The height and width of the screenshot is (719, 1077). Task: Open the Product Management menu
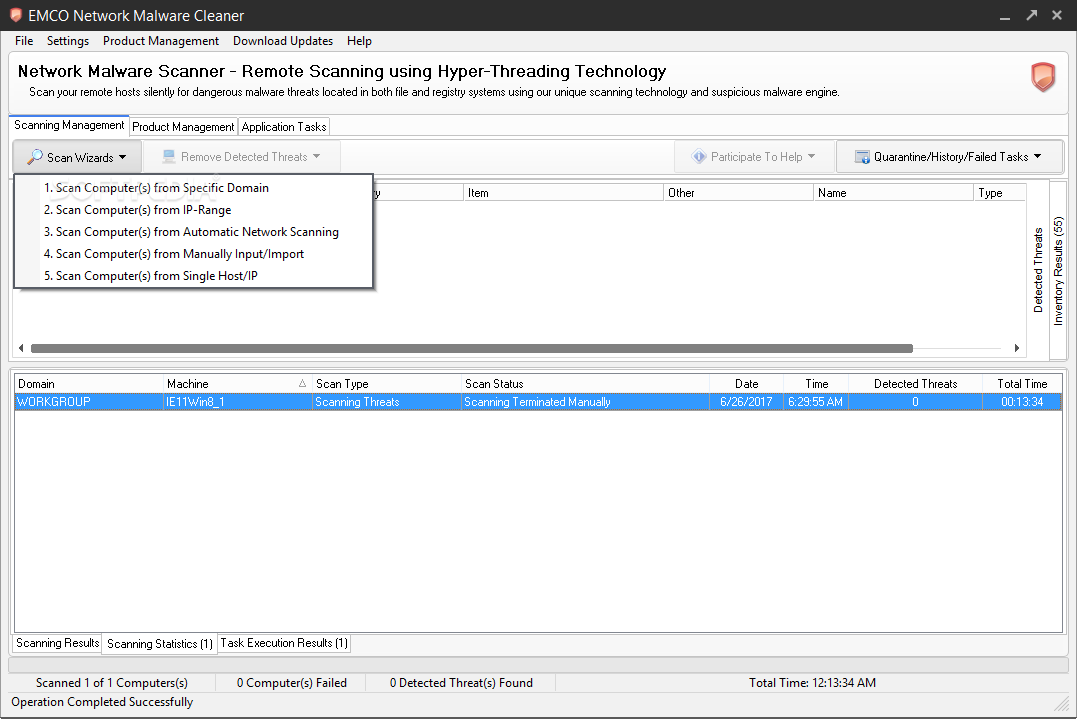[x=161, y=41]
